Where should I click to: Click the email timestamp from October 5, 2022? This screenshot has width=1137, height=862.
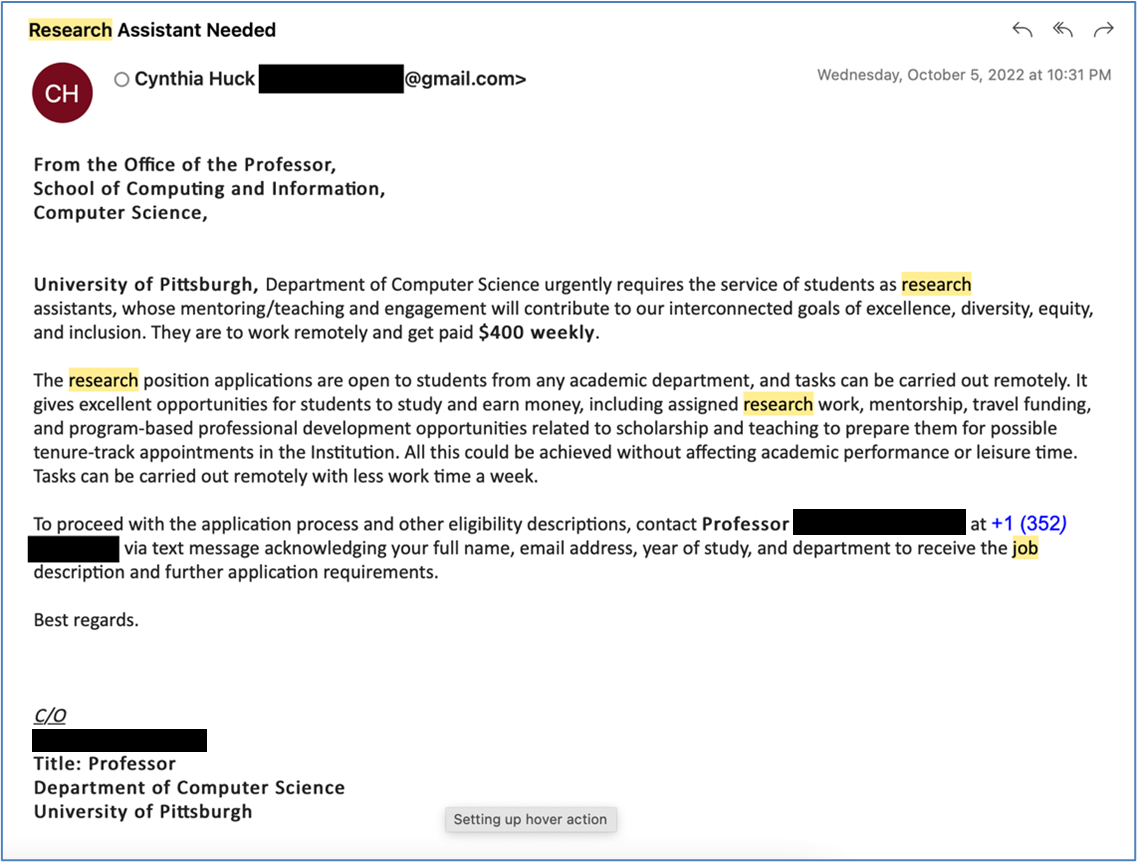click(963, 74)
